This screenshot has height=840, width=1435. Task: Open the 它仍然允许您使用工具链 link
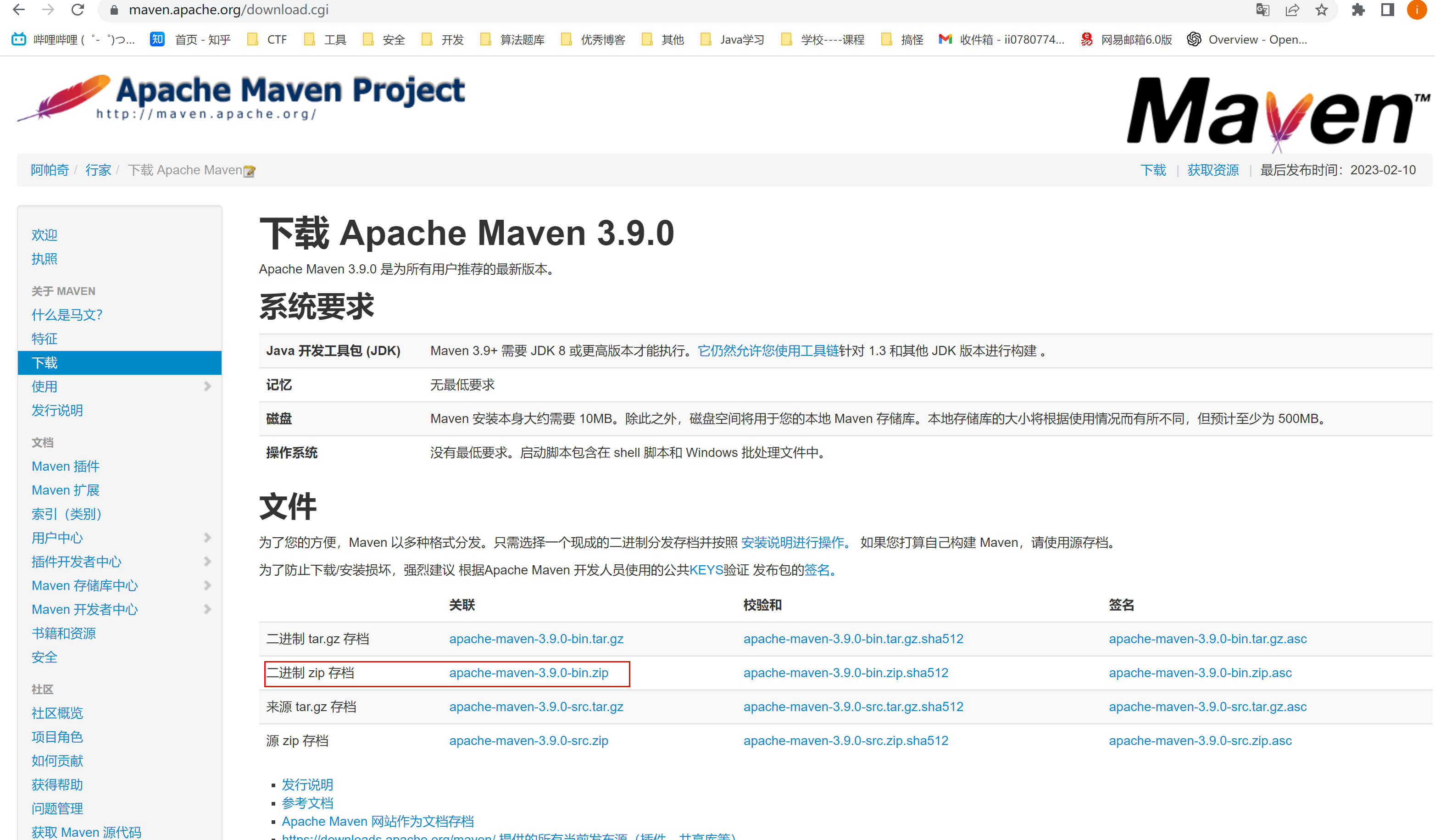pos(768,350)
